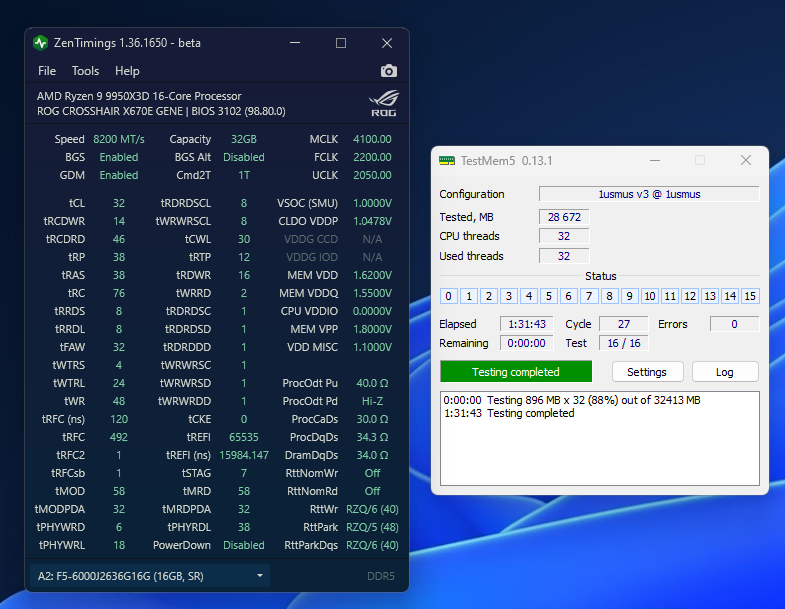Select thread status box 0
The width and height of the screenshot is (785, 609).
449,296
